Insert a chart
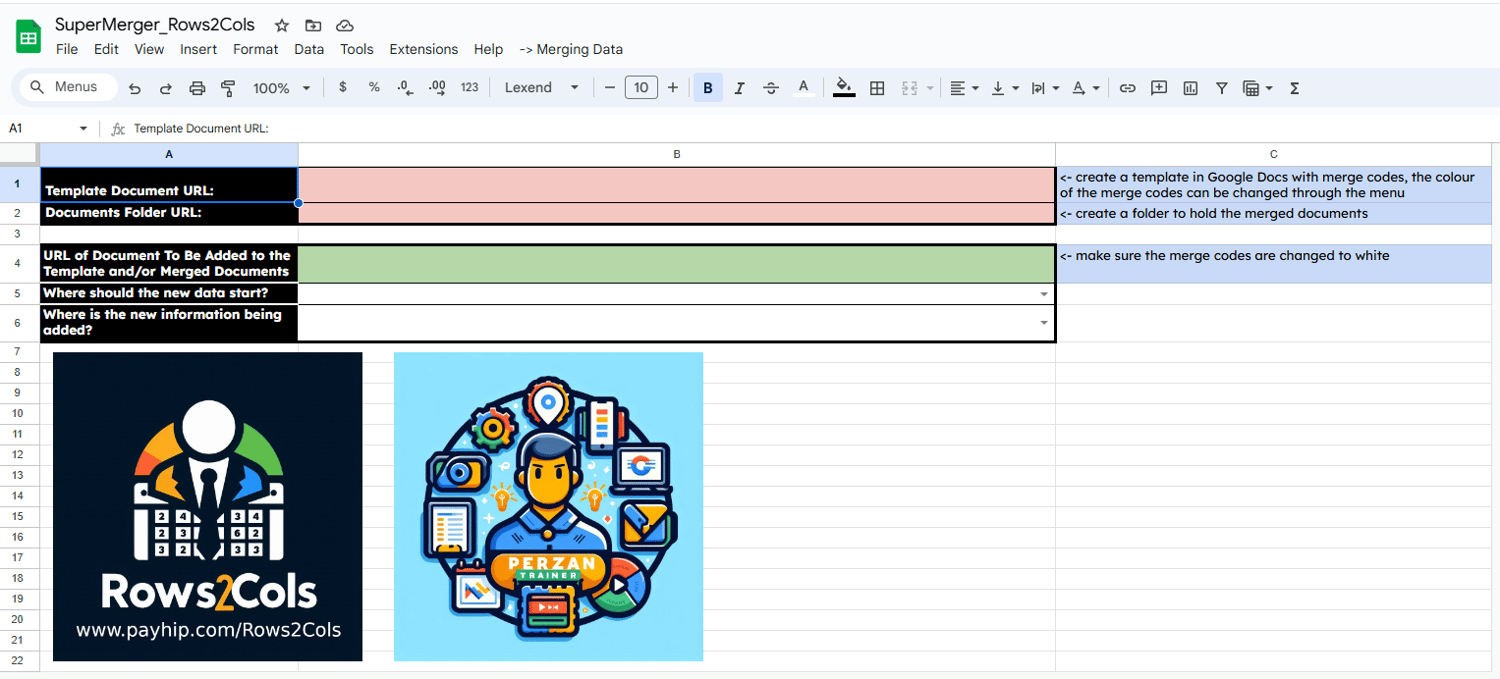 (1190, 88)
